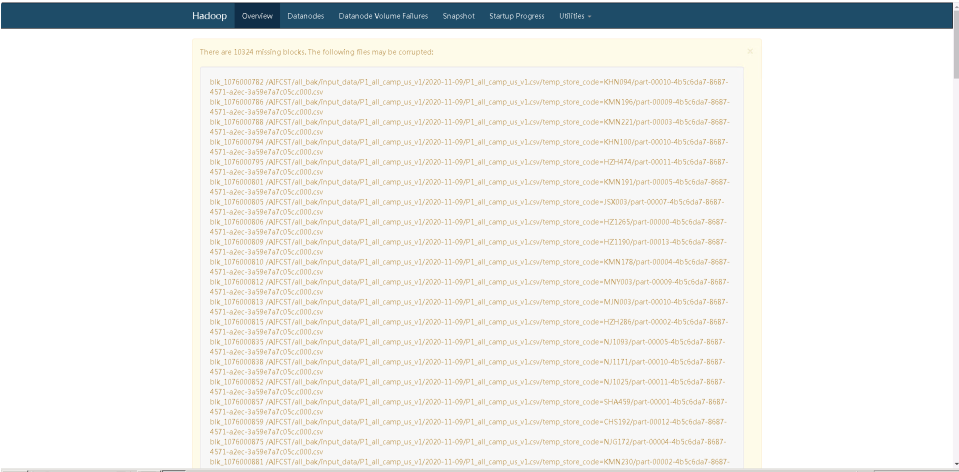Open the Overview tab
The image size is (959, 472).
tap(257, 16)
